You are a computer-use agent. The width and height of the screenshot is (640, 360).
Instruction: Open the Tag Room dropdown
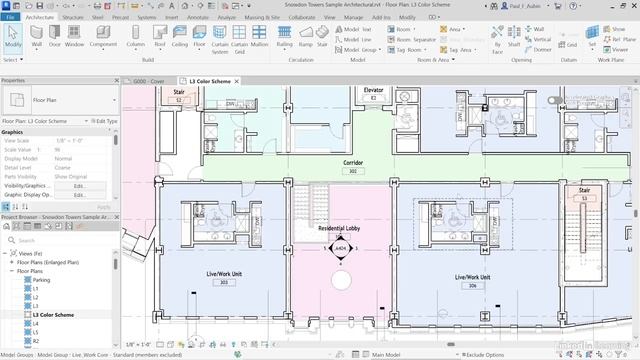tap(425, 50)
